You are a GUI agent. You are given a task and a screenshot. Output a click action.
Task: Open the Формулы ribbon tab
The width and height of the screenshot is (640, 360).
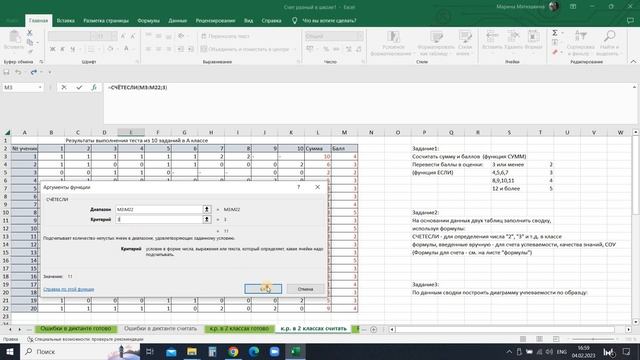click(x=149, y=20)
